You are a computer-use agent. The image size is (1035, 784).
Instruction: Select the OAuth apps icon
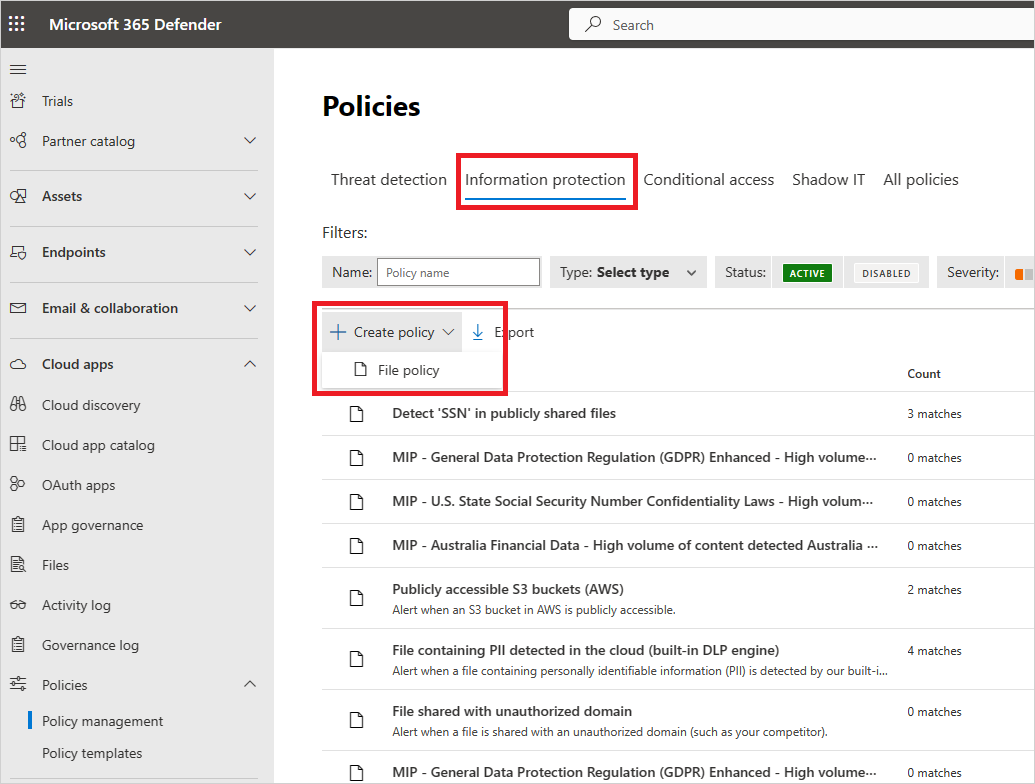coord(18,485)
